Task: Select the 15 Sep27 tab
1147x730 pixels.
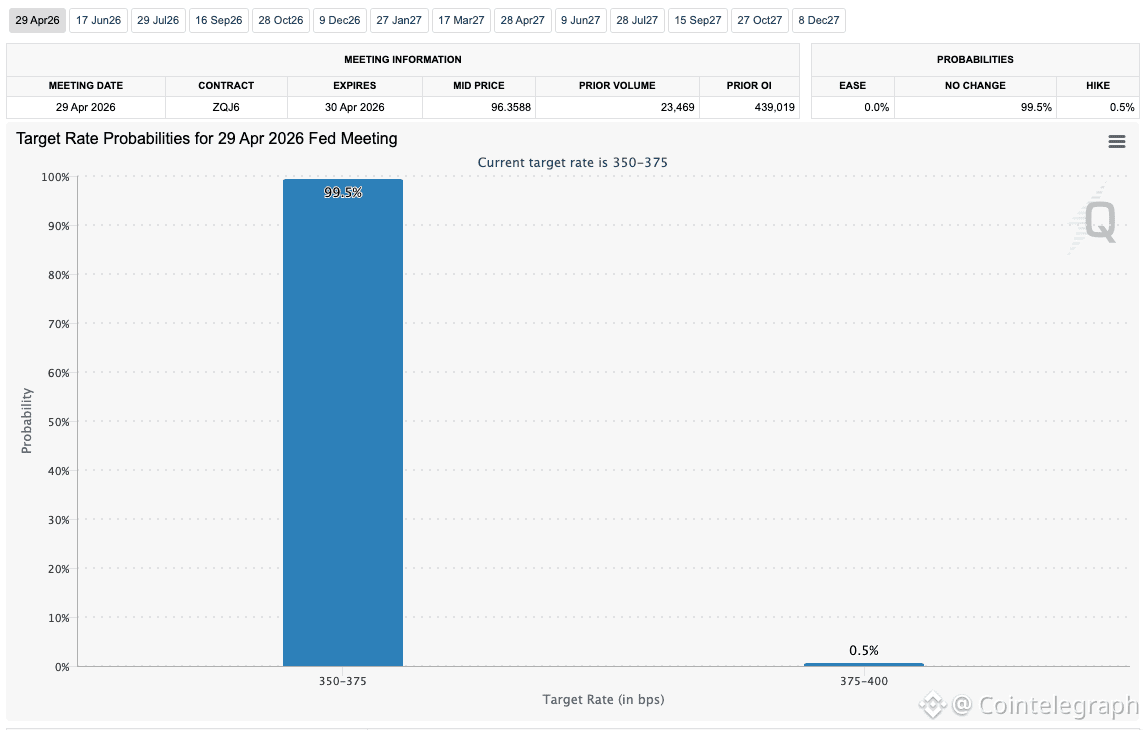Action: pos(698,20)
